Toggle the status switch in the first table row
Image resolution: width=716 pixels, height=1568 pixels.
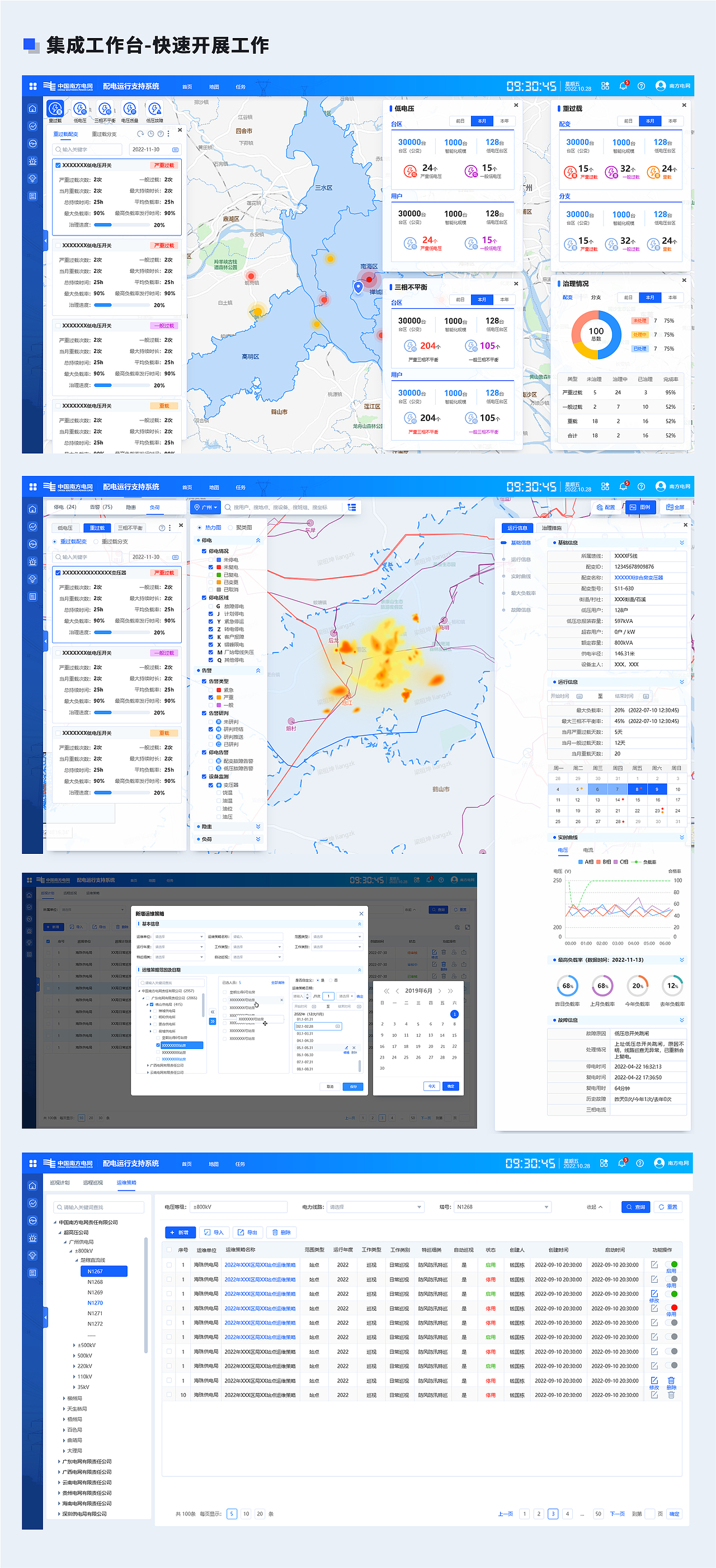(x=671, y=1265)
